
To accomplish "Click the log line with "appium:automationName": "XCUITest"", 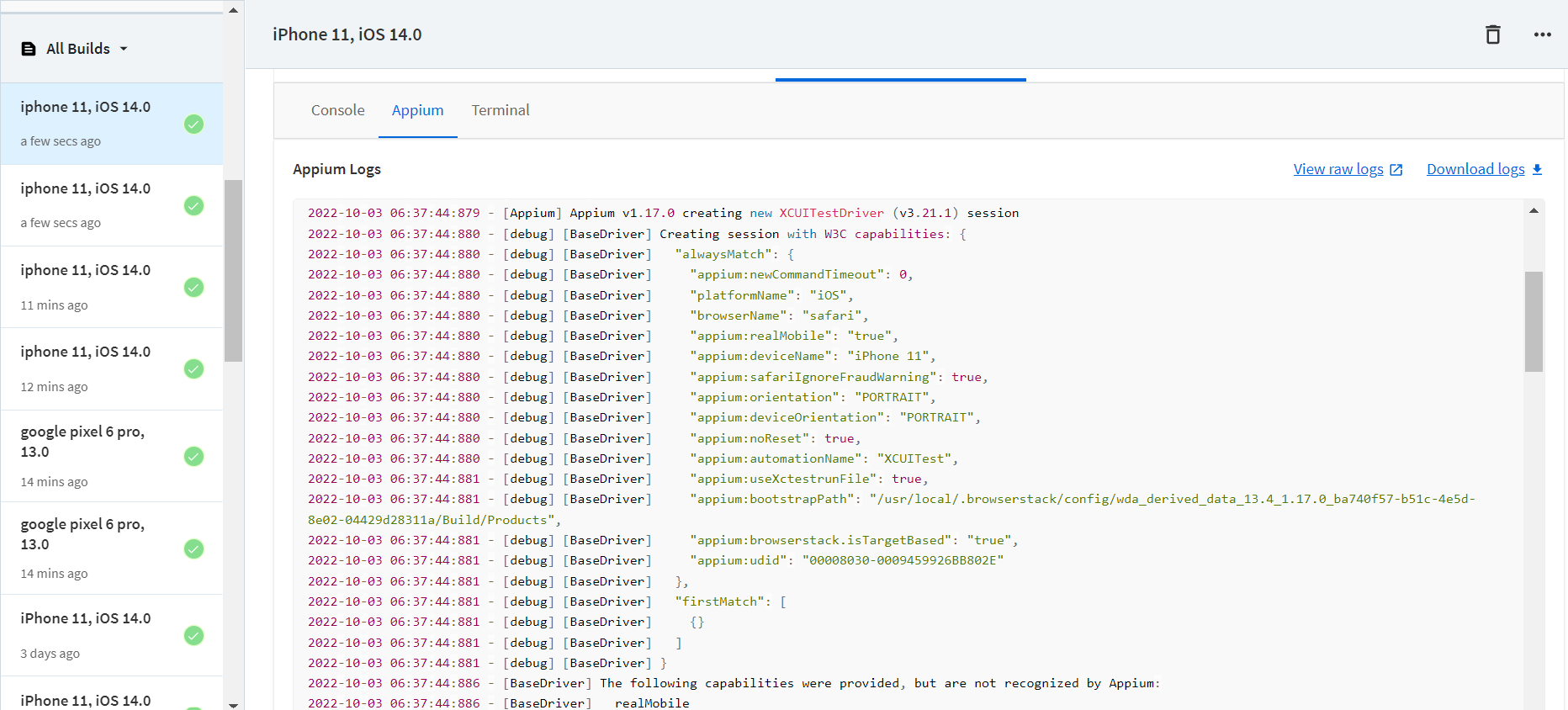I will click(633, 458).
